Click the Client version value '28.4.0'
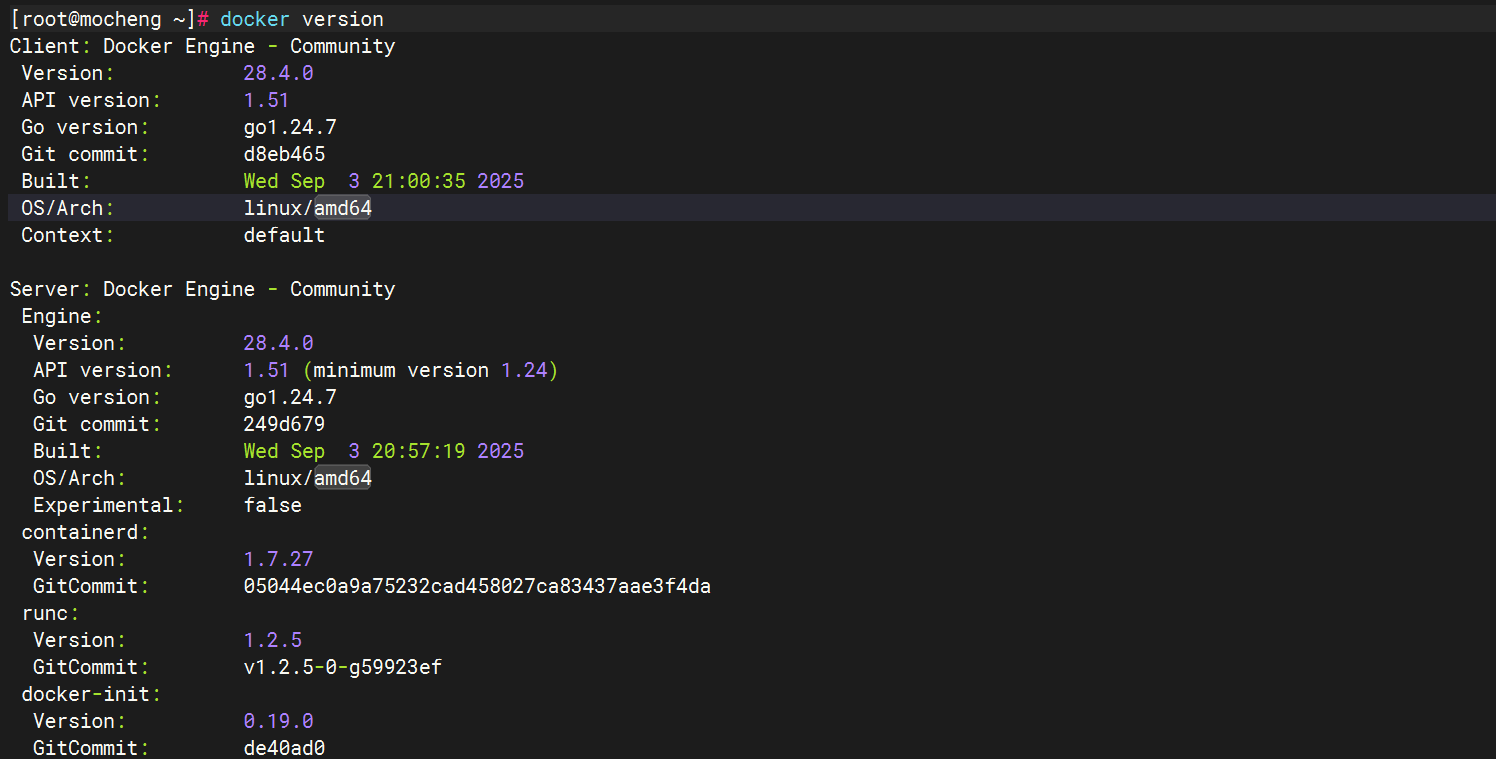This screenshot has height=759, width=1496. [279, 73]
